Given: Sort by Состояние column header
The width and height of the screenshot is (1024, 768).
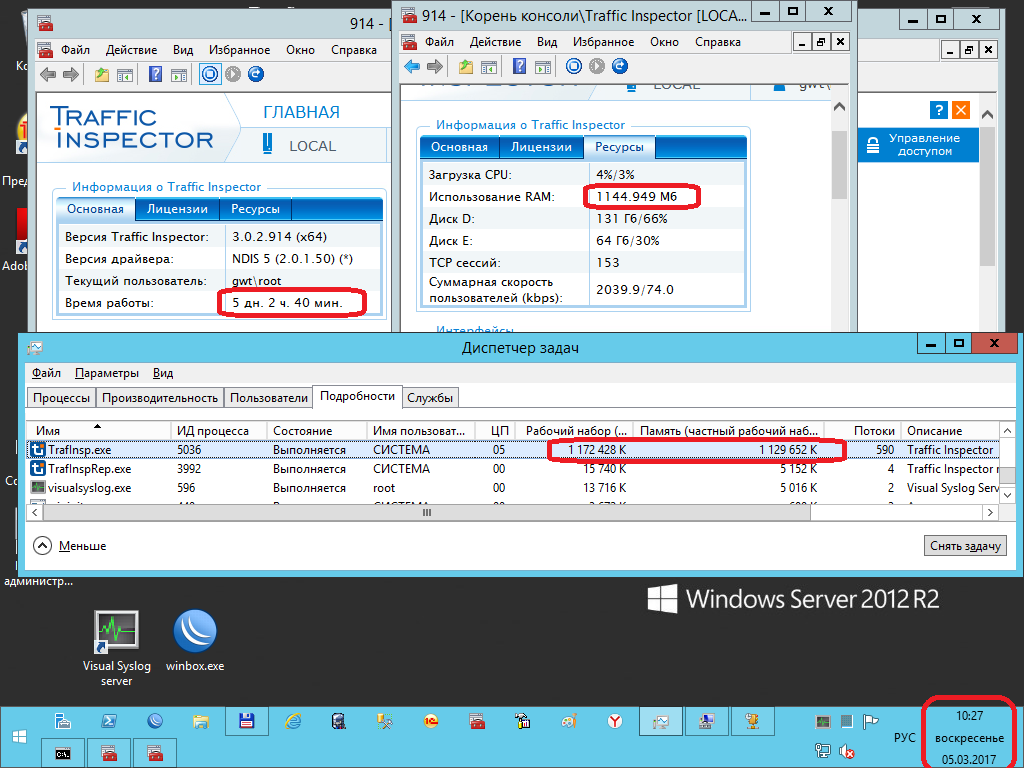Looking at the screenshot, I should pos(316,431).
